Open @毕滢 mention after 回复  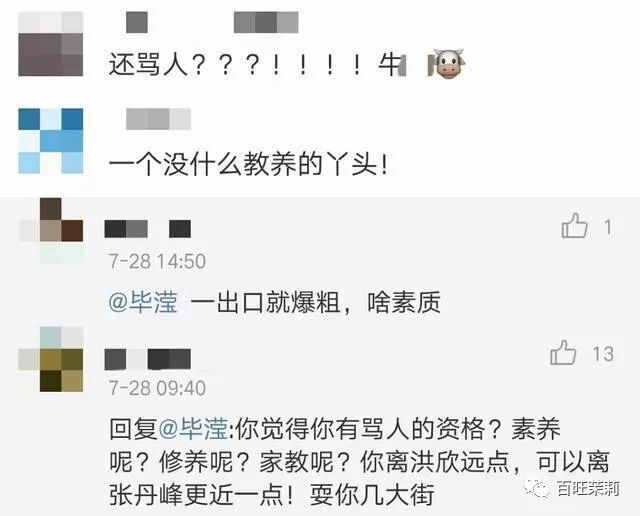pos(193,429)
